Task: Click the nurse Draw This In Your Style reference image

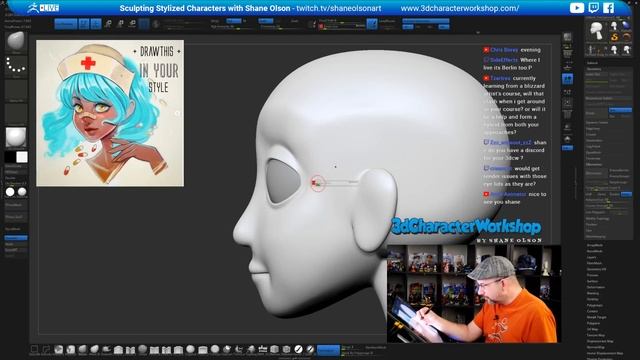Action: pyautogui.click(x=110, y=113)
